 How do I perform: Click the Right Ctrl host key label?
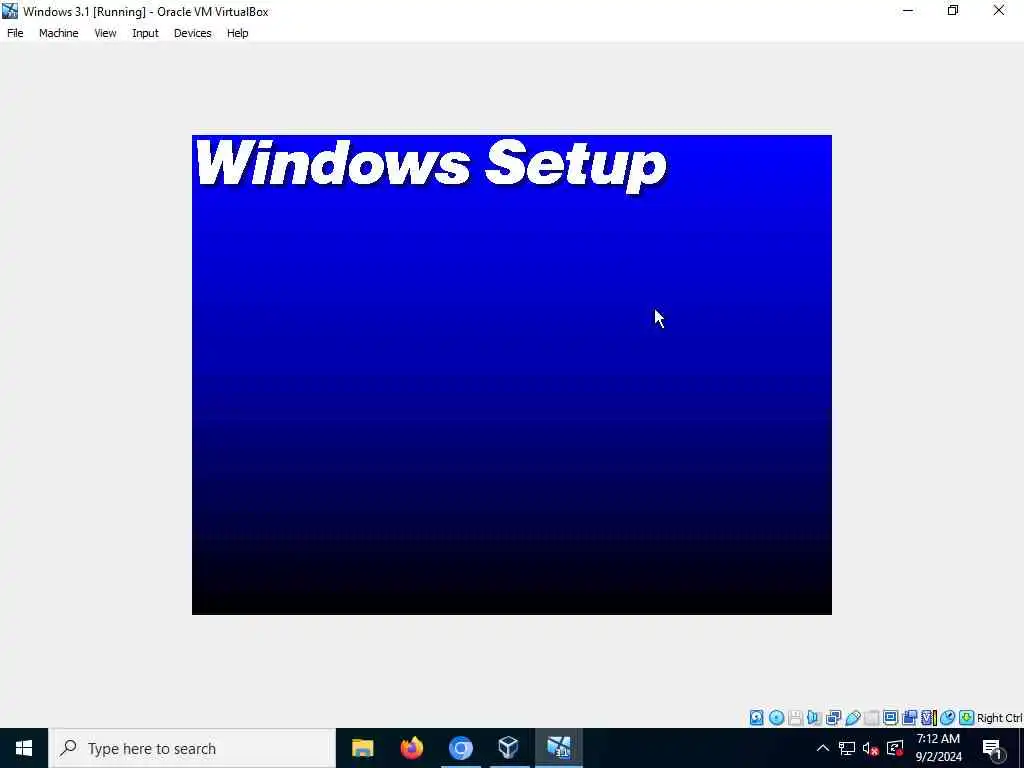point(999,718)
